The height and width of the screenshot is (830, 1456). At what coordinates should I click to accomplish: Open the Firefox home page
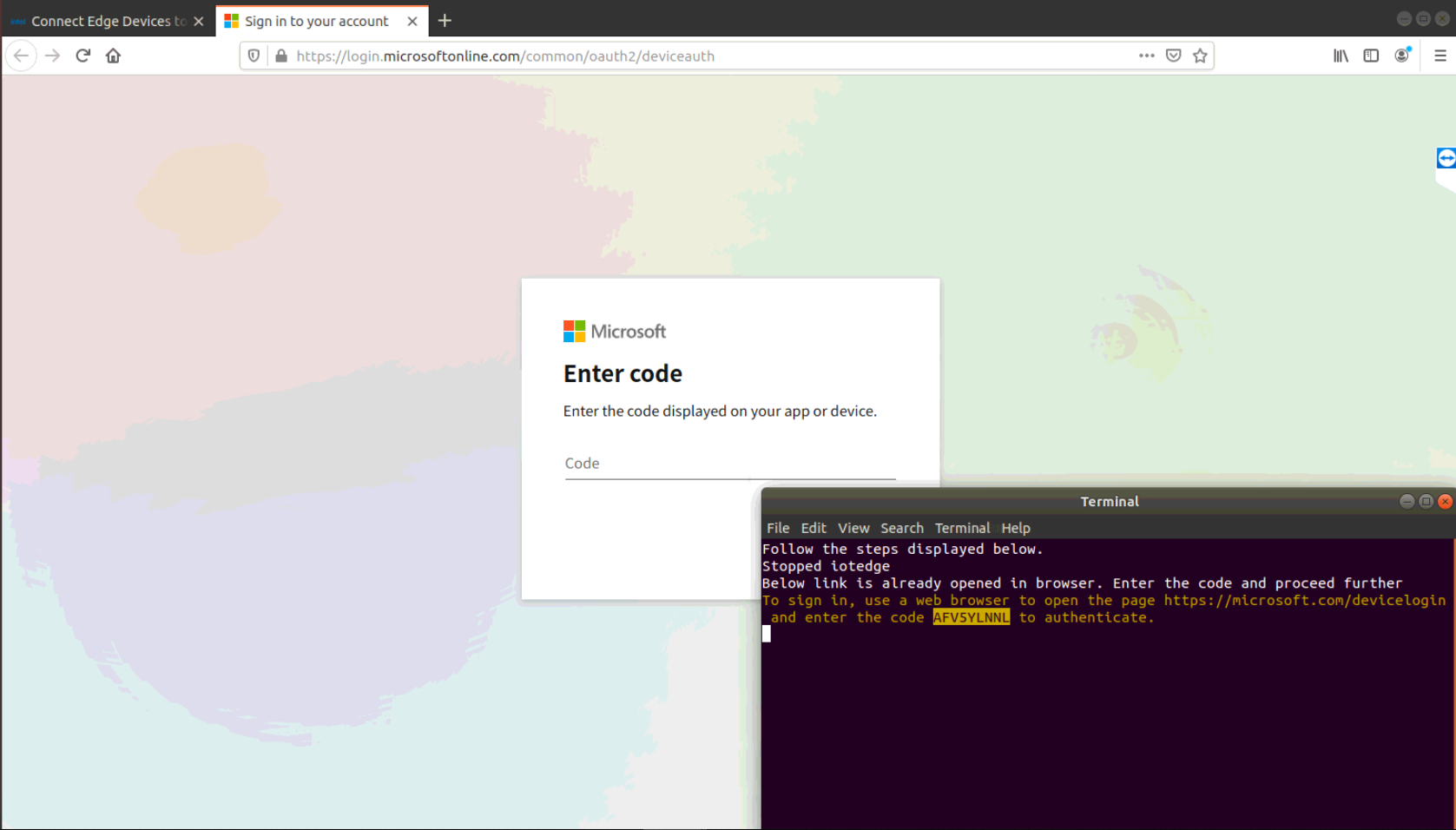(113, 56)
